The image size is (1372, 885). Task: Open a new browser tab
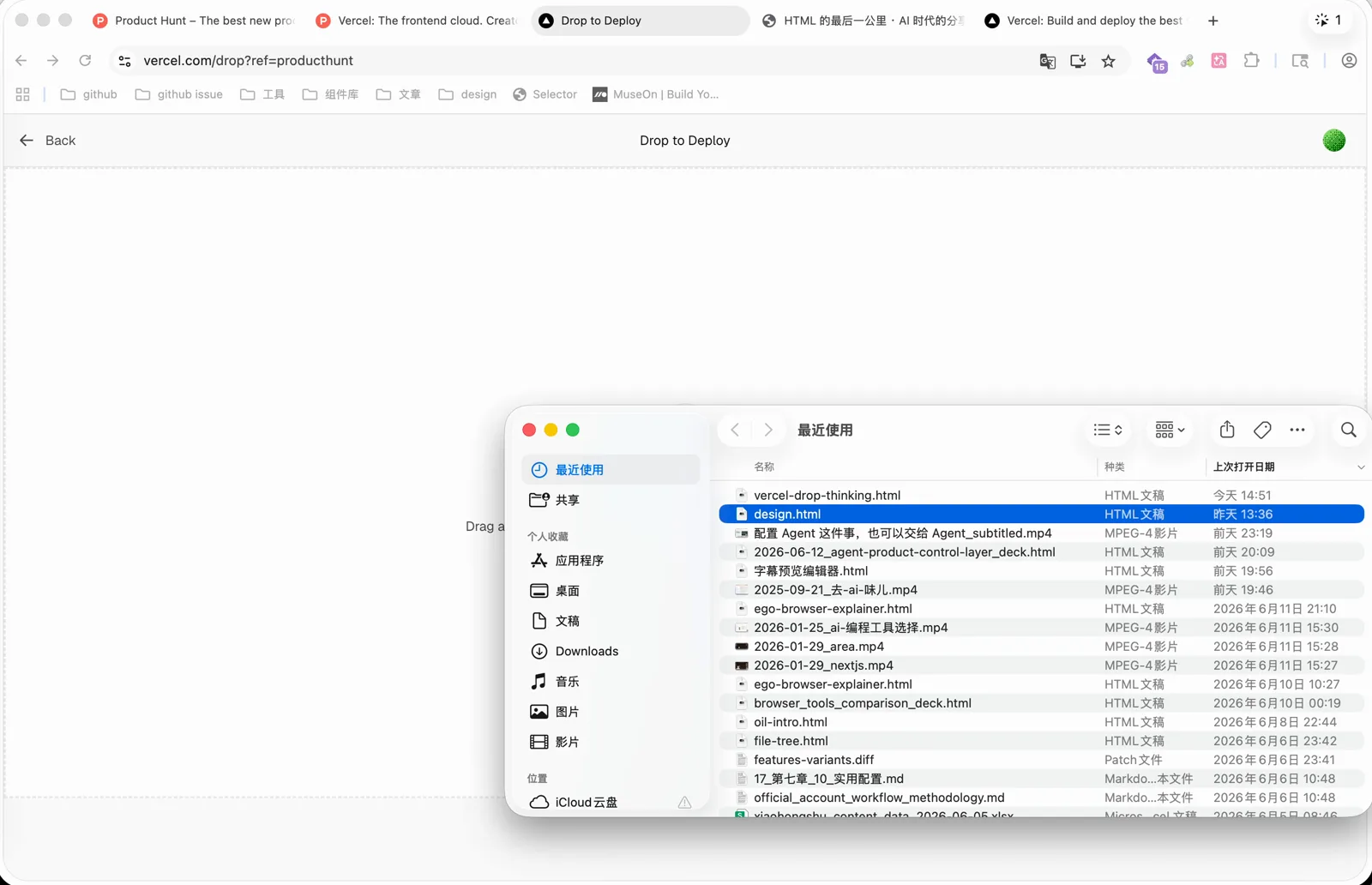click(1213, 21)
